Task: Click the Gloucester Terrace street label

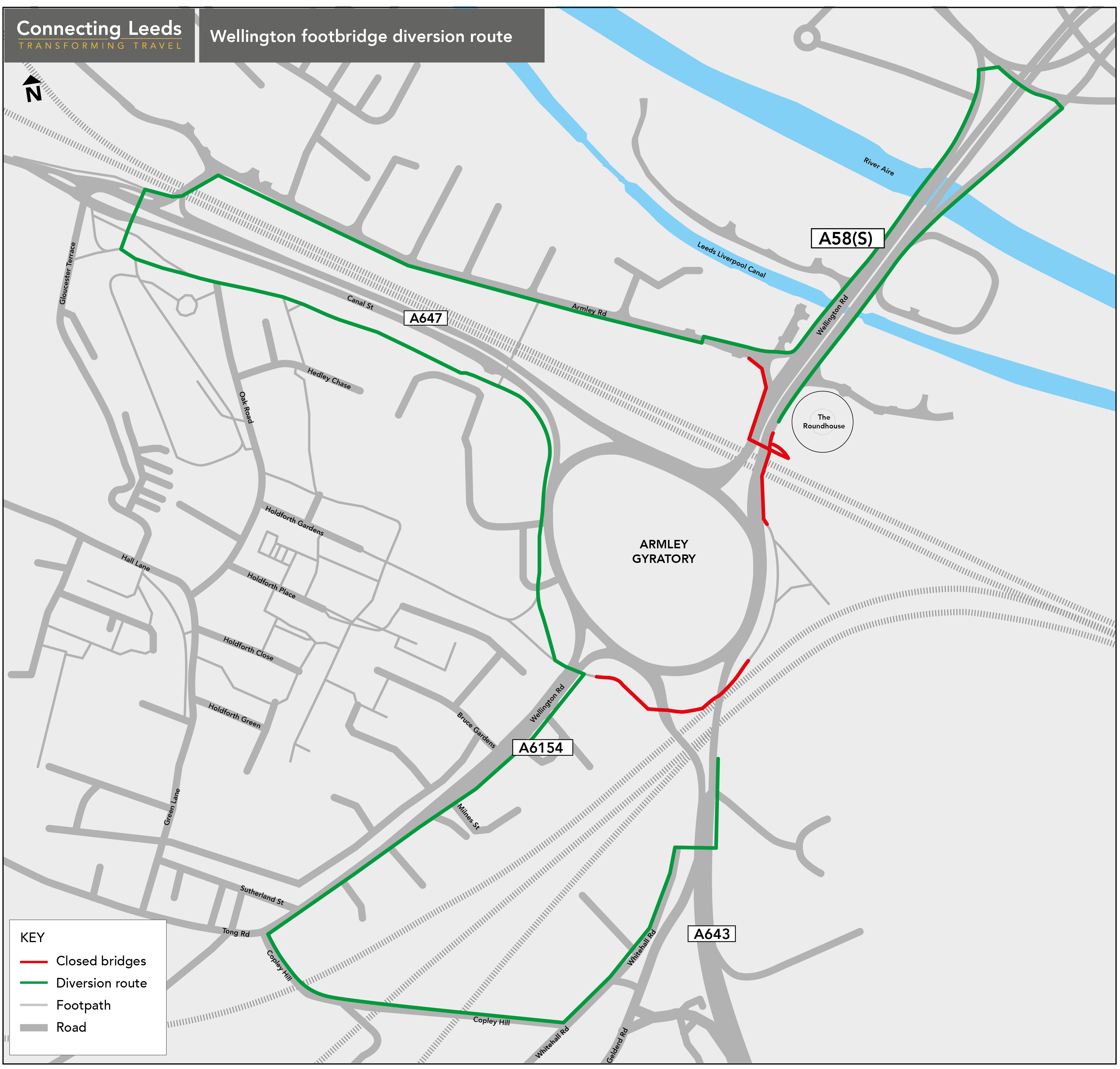Action: (67, 273)
